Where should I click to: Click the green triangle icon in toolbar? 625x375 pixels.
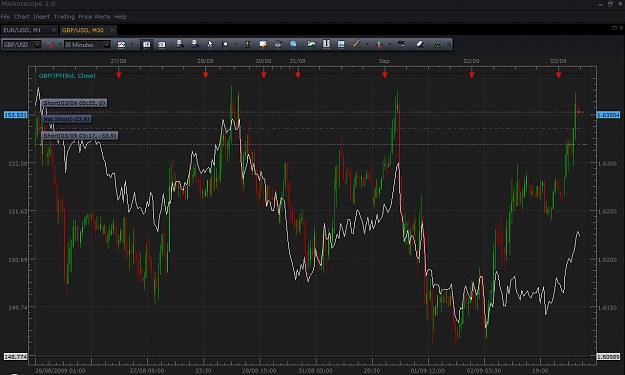coord(437,45)
